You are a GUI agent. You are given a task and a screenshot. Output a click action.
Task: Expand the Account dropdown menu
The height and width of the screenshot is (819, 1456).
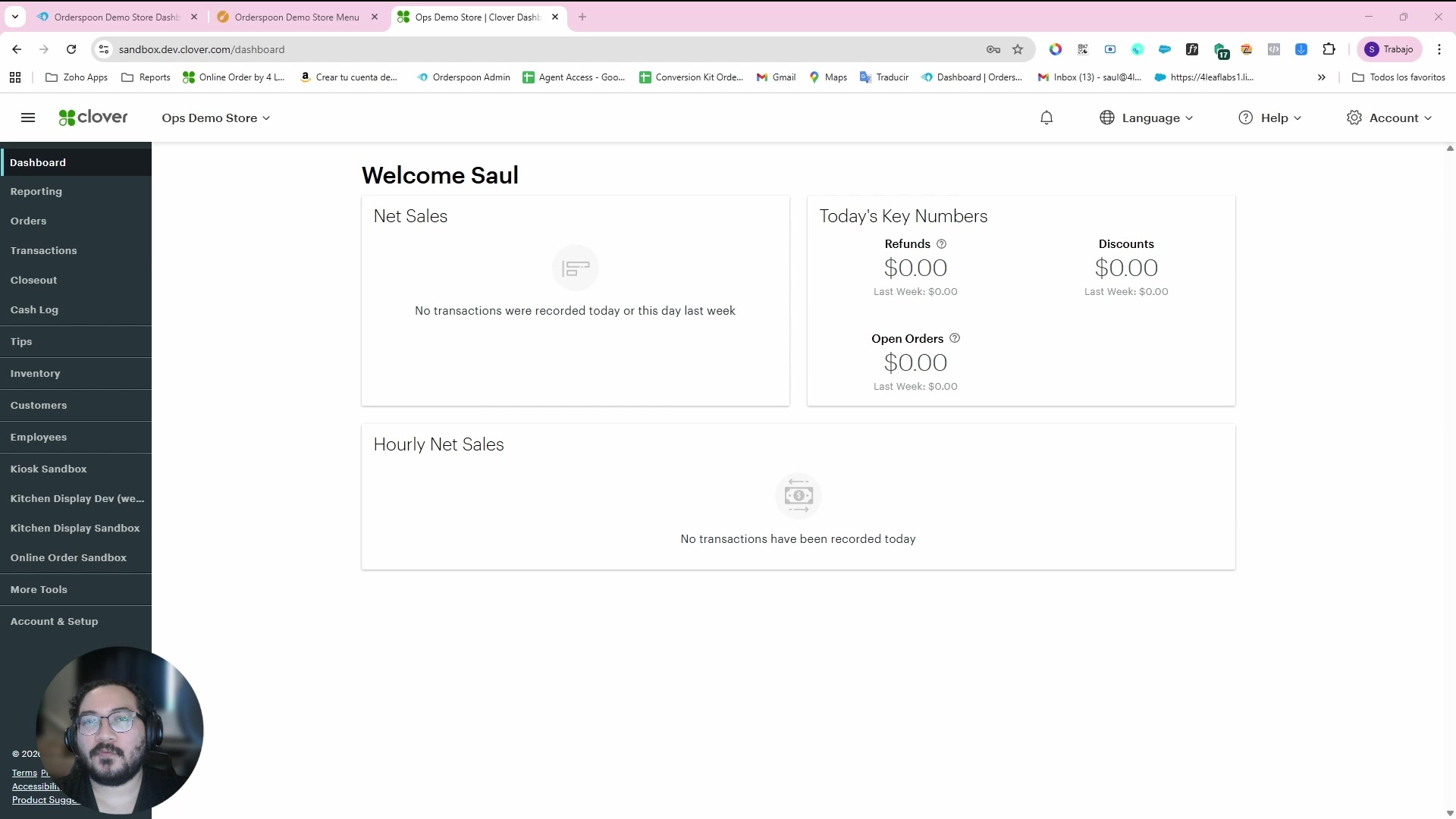coord(1389,118)
